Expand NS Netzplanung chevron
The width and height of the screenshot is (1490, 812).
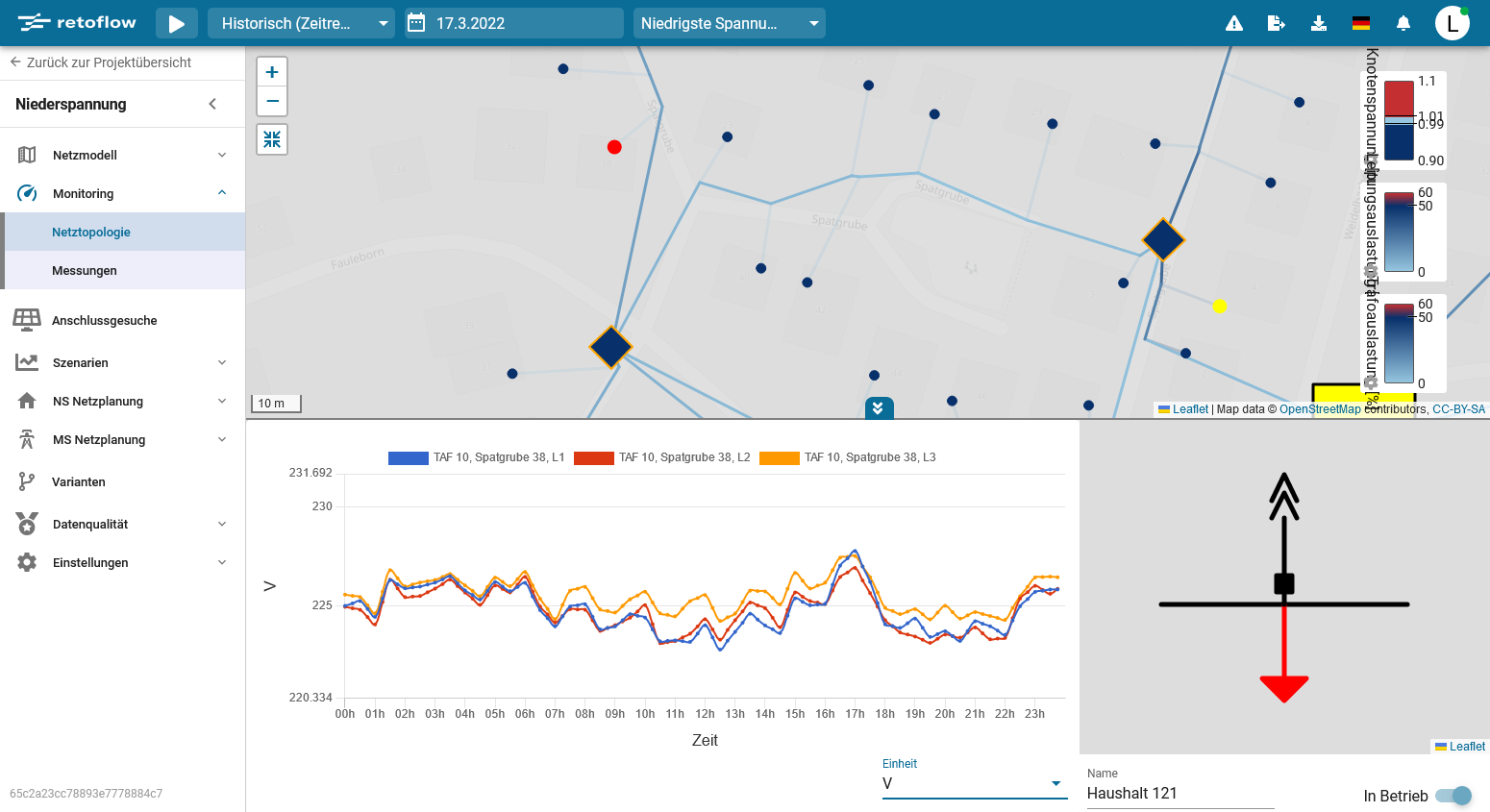coord(222,401)
